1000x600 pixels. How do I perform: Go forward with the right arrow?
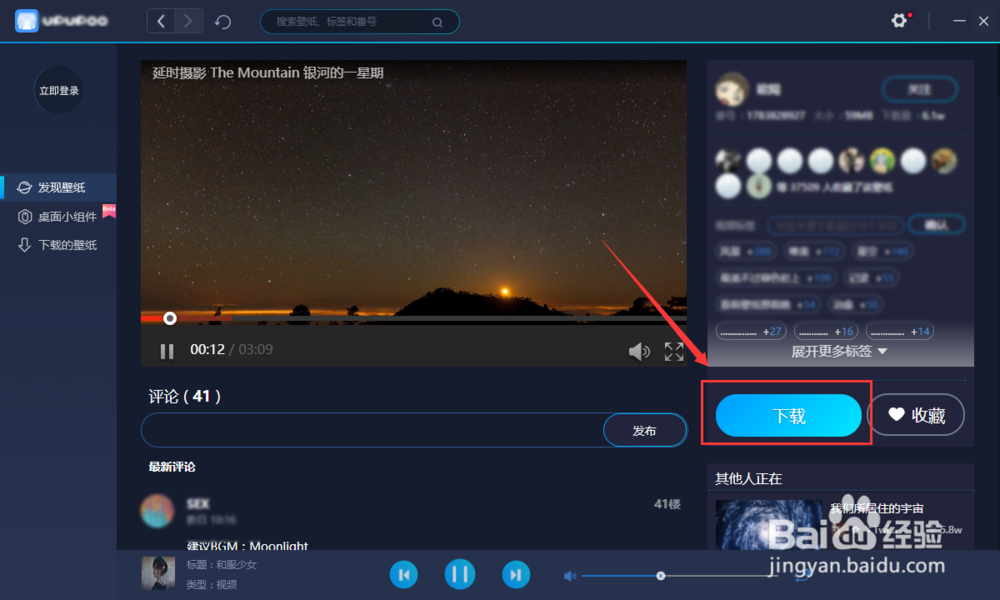188,21
